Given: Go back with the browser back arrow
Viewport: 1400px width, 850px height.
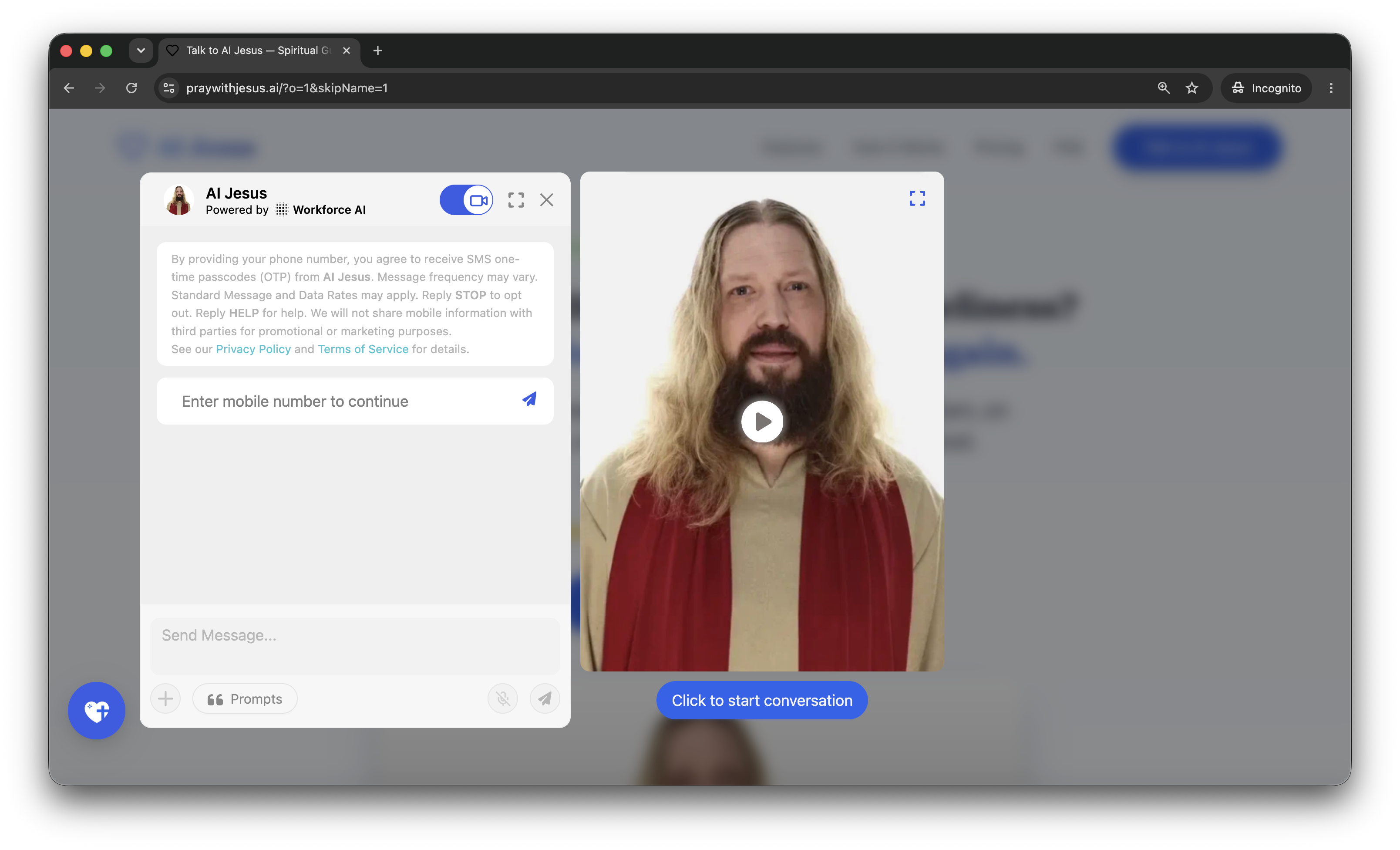Looking at the screenshot, I should coord(69,88).
